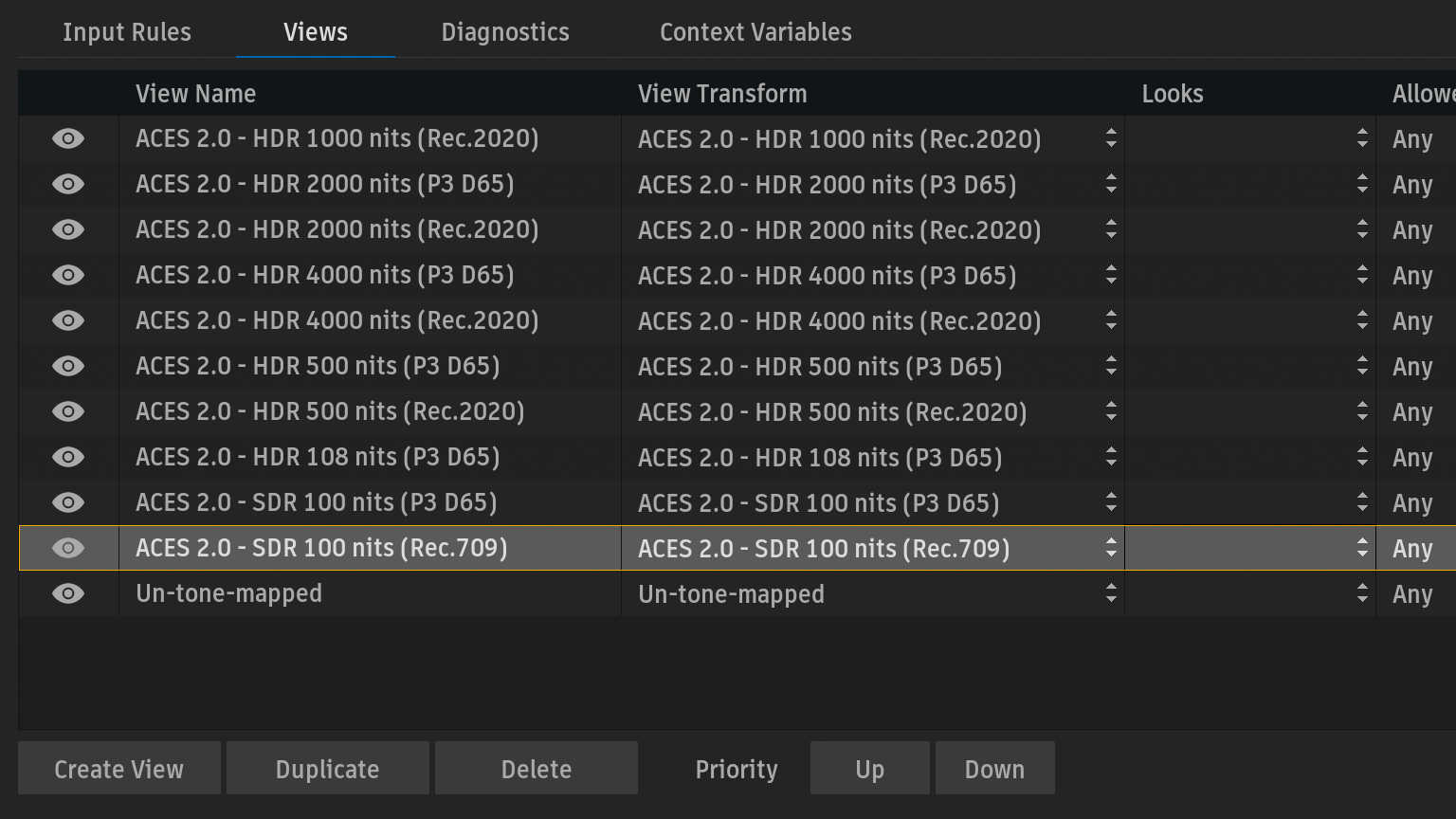Move selected view priority Up

[869, 769]
